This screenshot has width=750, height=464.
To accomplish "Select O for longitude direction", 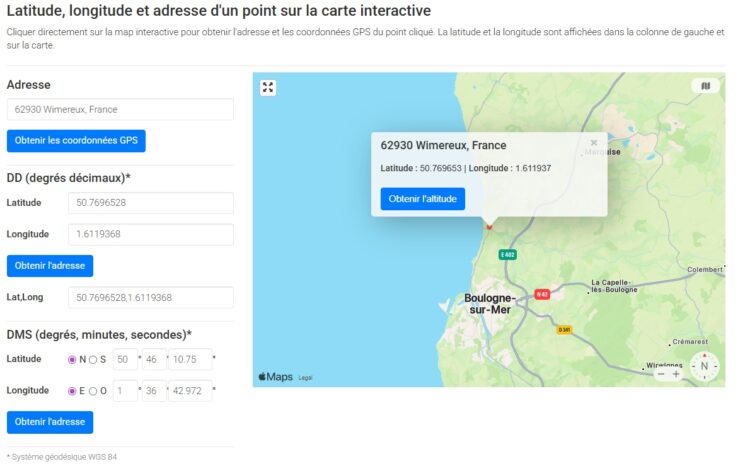I will (x=93, y=391).
